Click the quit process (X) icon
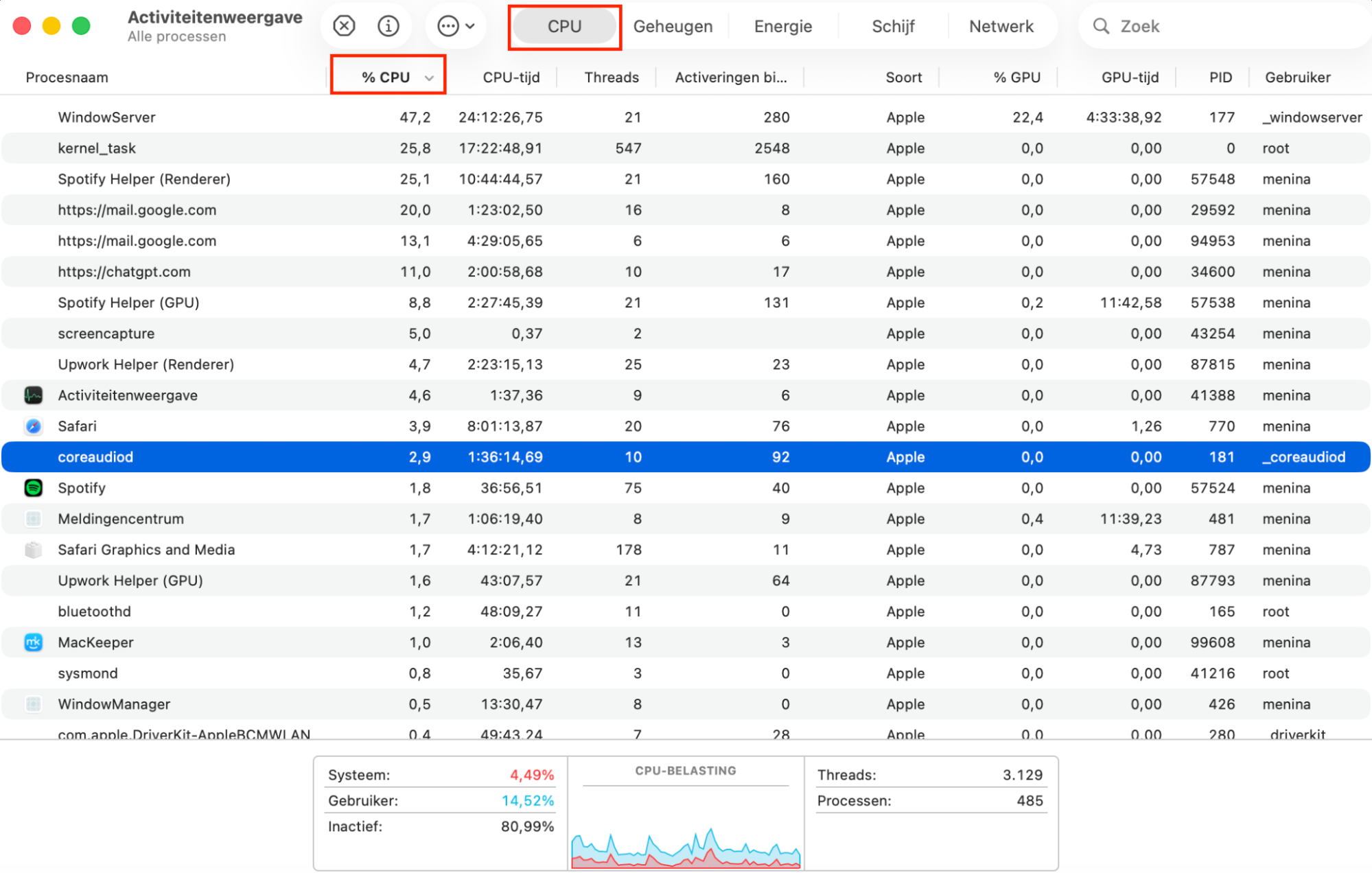This screenshot has height=873, width=1372. [x=343, y=25]
